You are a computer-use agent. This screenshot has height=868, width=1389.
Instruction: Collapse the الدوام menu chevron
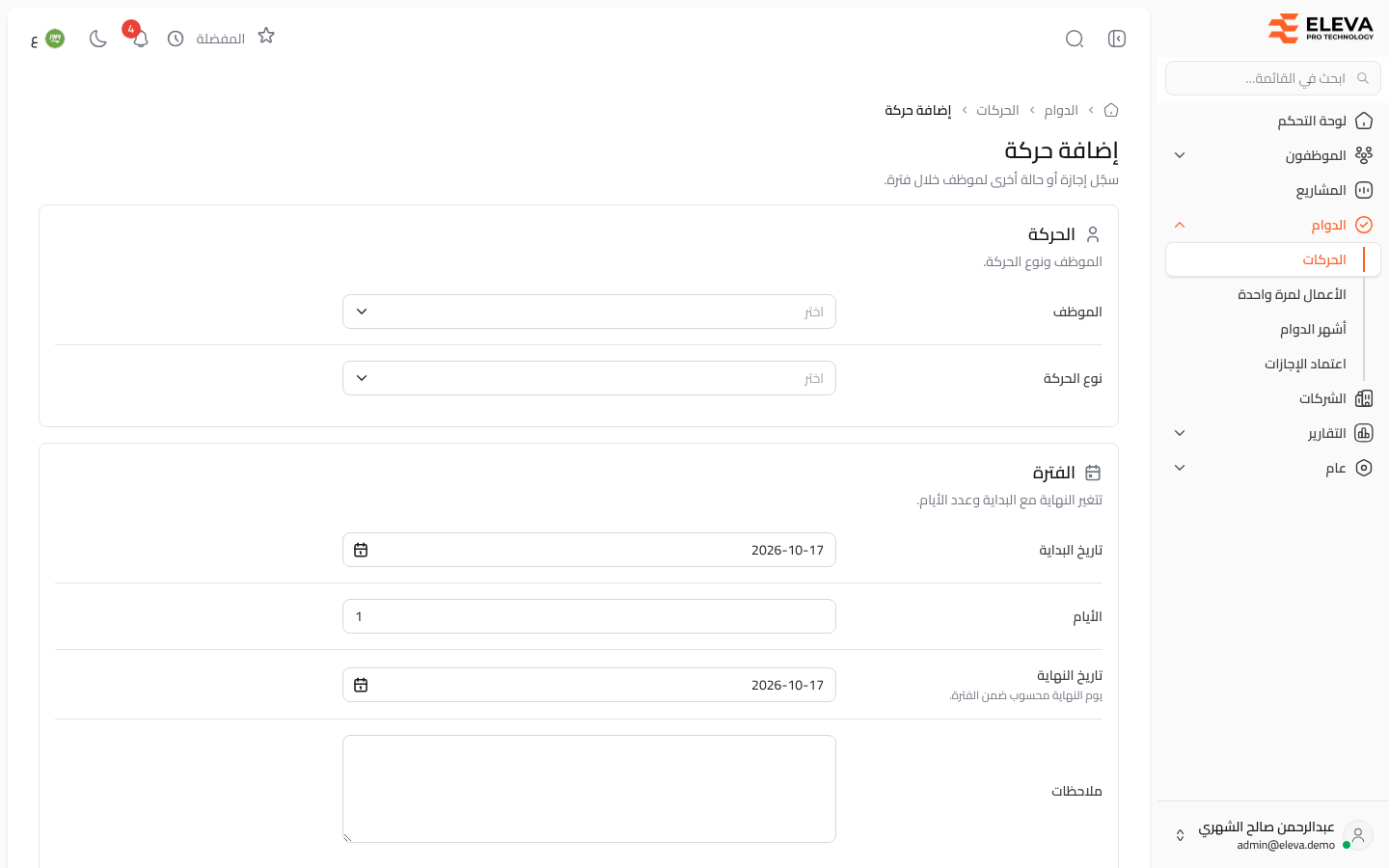tap(1180, 225)
